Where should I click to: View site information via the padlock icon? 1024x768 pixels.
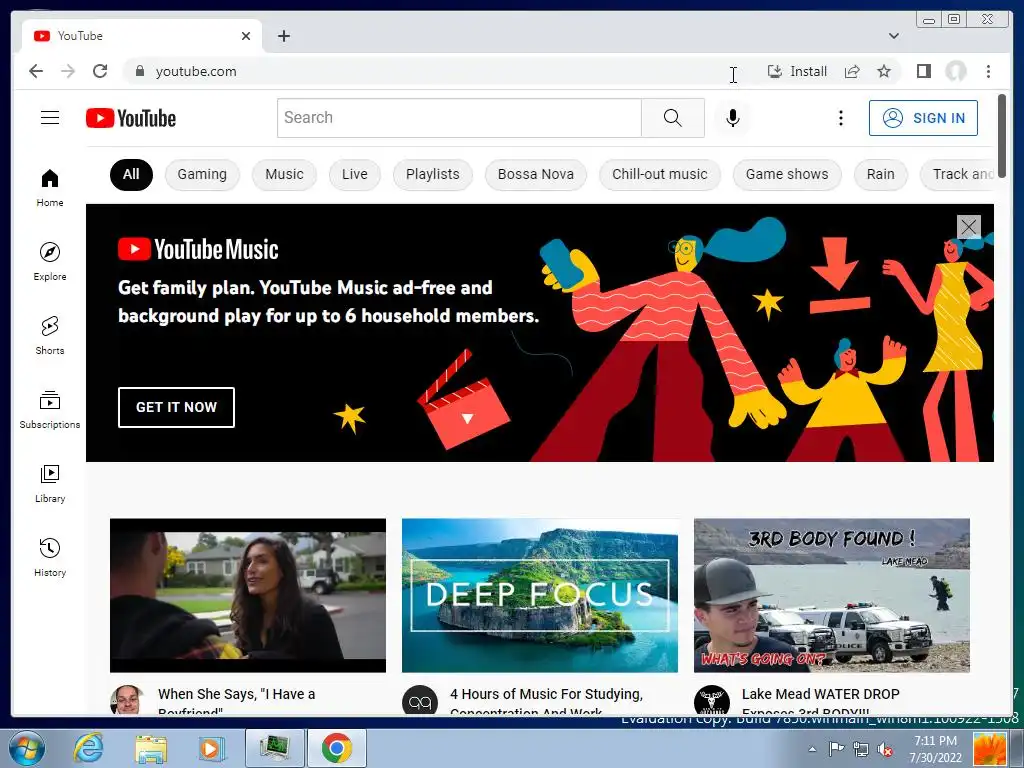(139, 71)
